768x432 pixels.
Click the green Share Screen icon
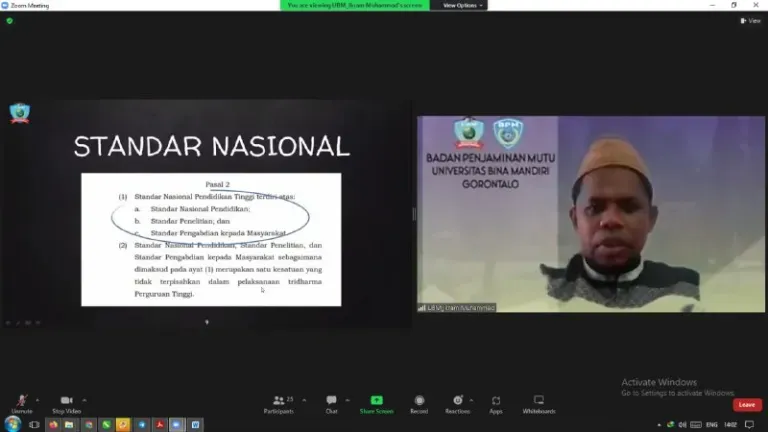[376, 401]
